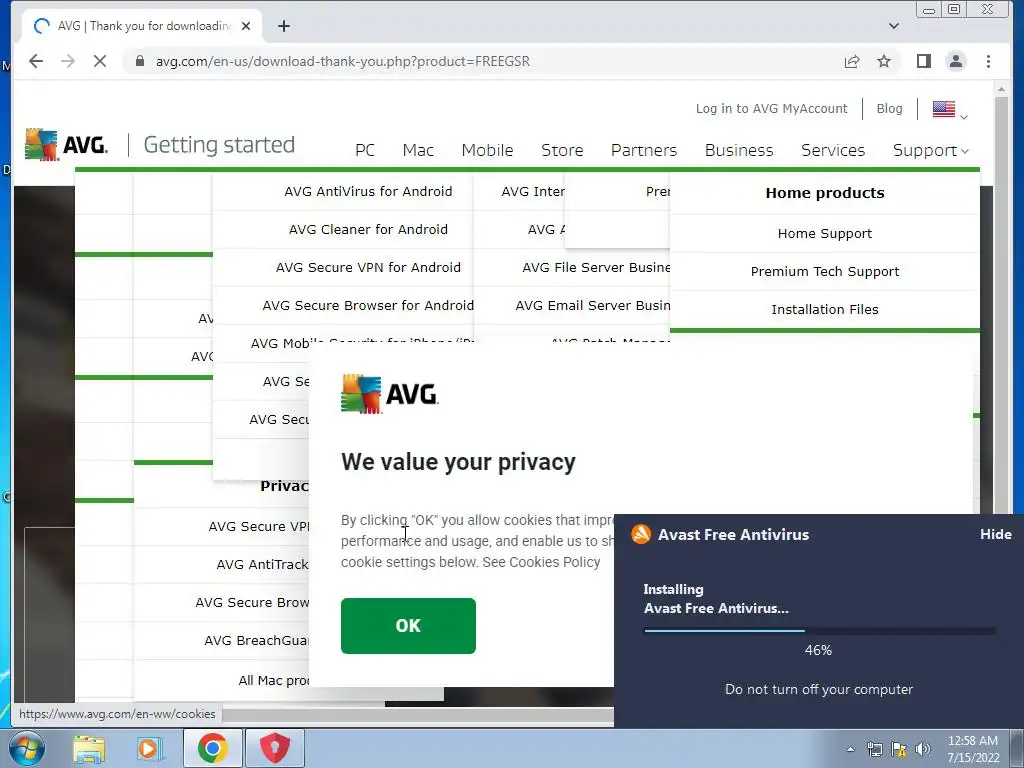Image resolution: width=1024 pixels, height=768 pixels.
Task: Close the AVG Thank you tab
Action: [246, 26]
